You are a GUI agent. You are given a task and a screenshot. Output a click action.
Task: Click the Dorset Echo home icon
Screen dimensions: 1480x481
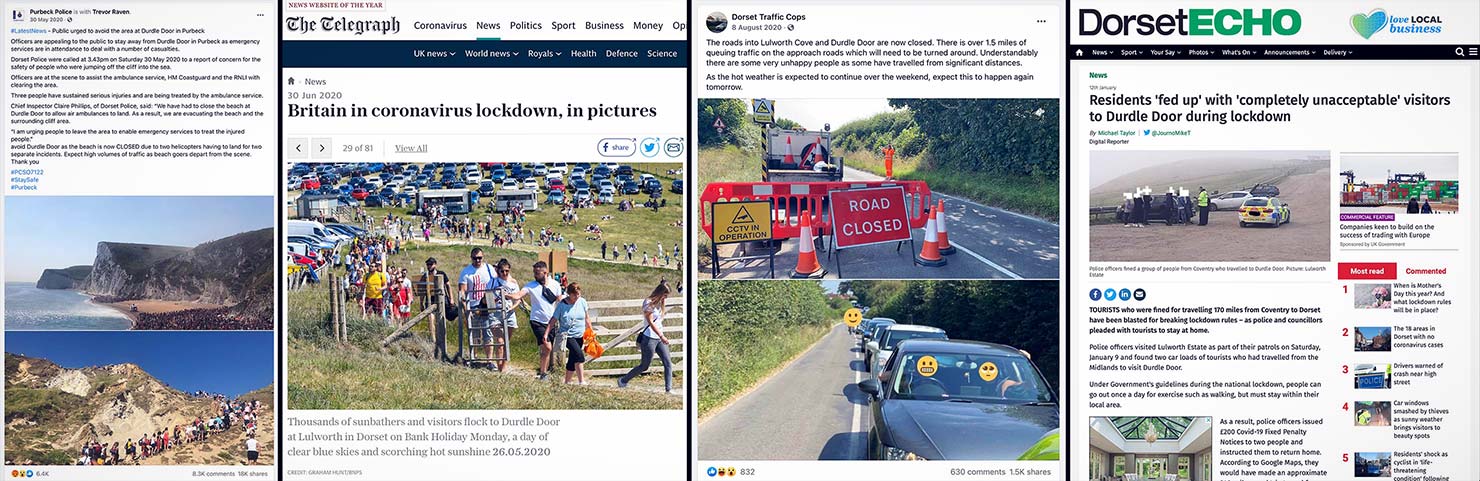[1079, 52]
